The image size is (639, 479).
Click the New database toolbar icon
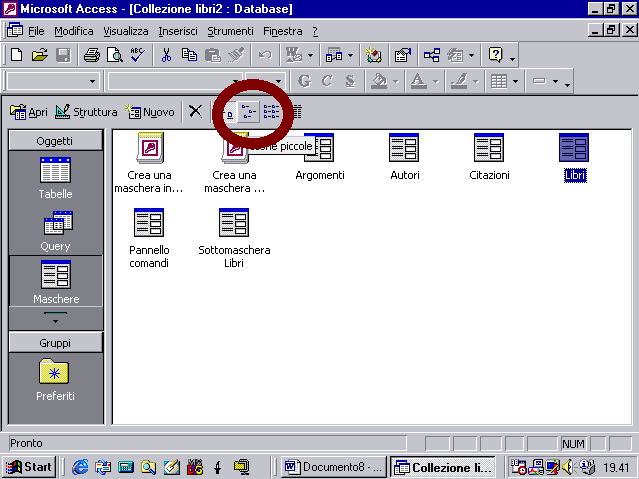tap(17, 55)
